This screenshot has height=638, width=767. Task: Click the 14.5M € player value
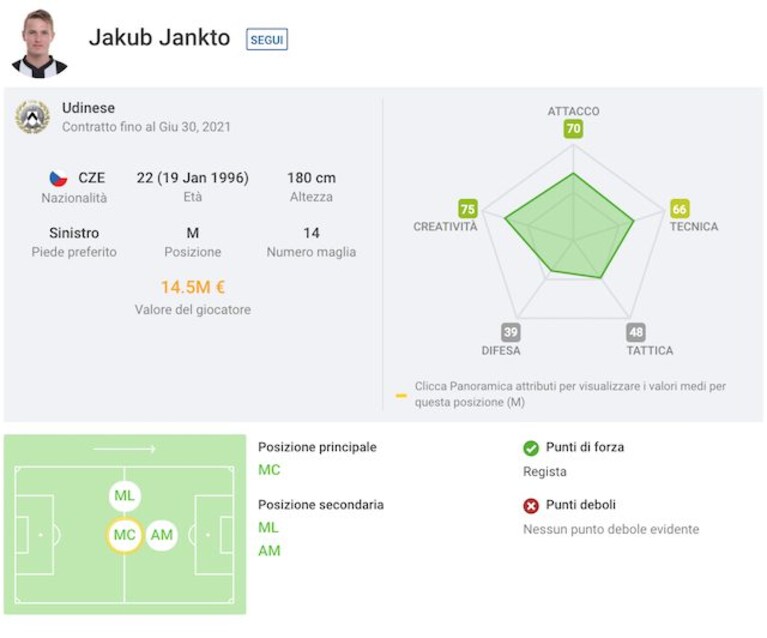click(x=193, y=287)
